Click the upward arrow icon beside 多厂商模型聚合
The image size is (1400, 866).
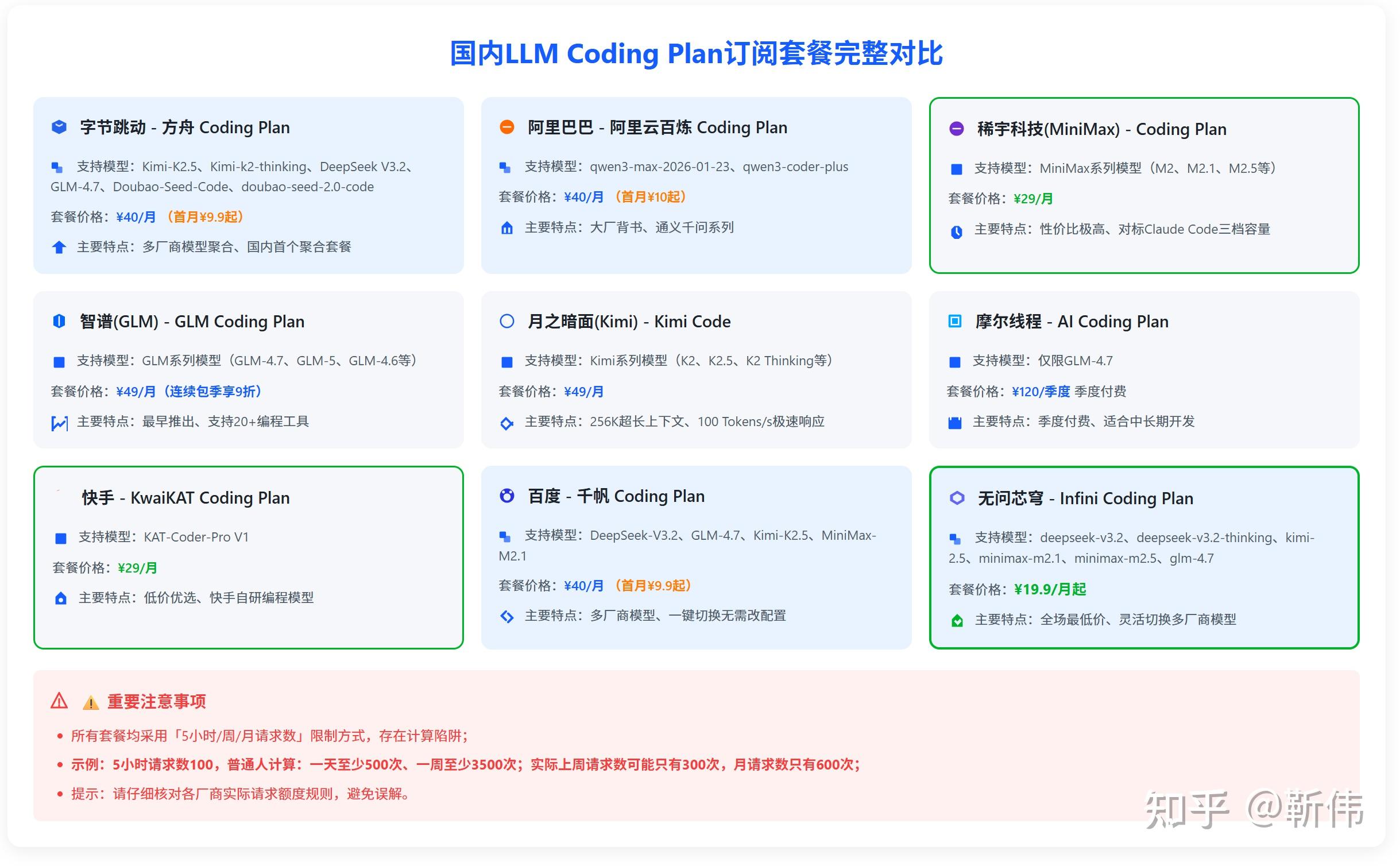point(59,248)
